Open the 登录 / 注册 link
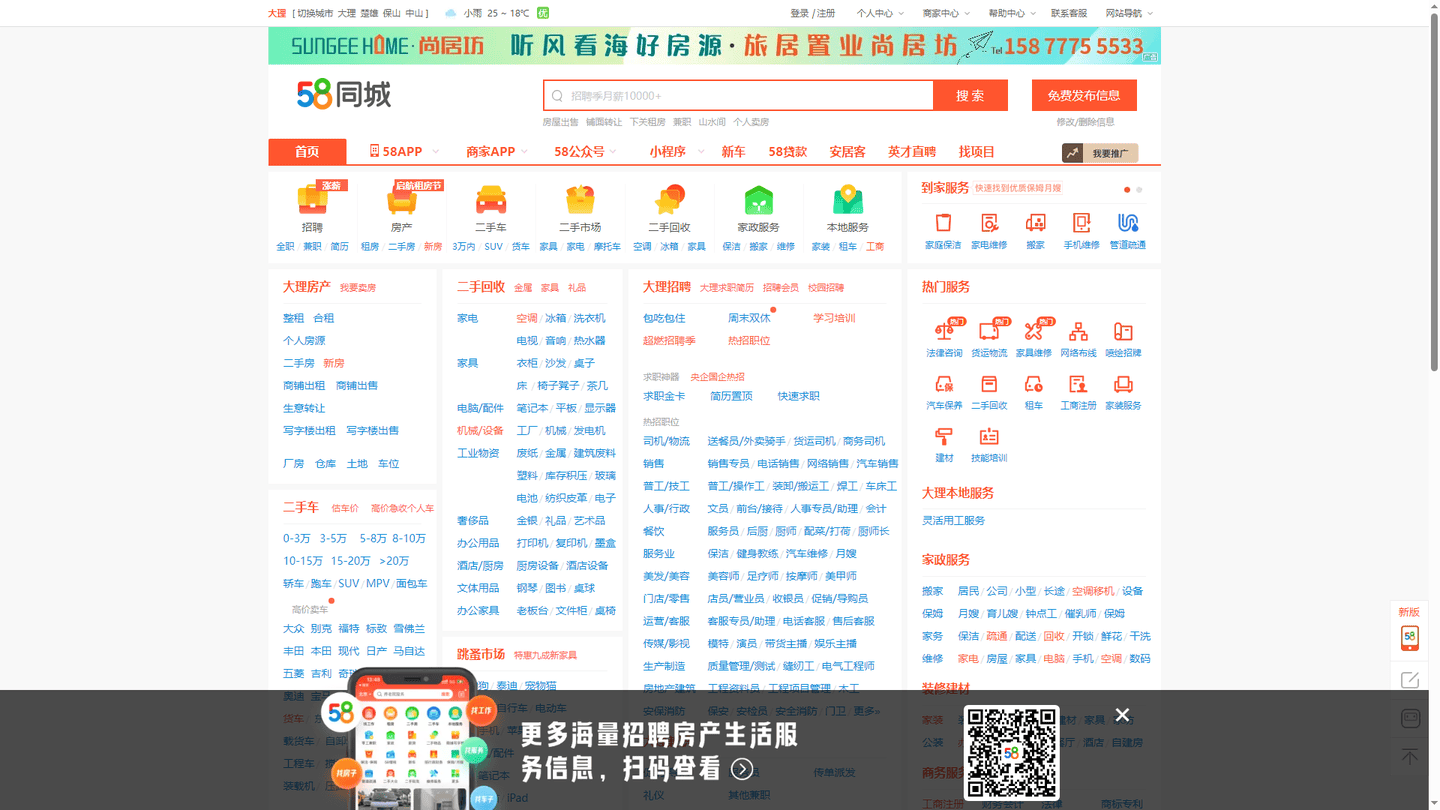1440x810 pixels. (812, 13)
